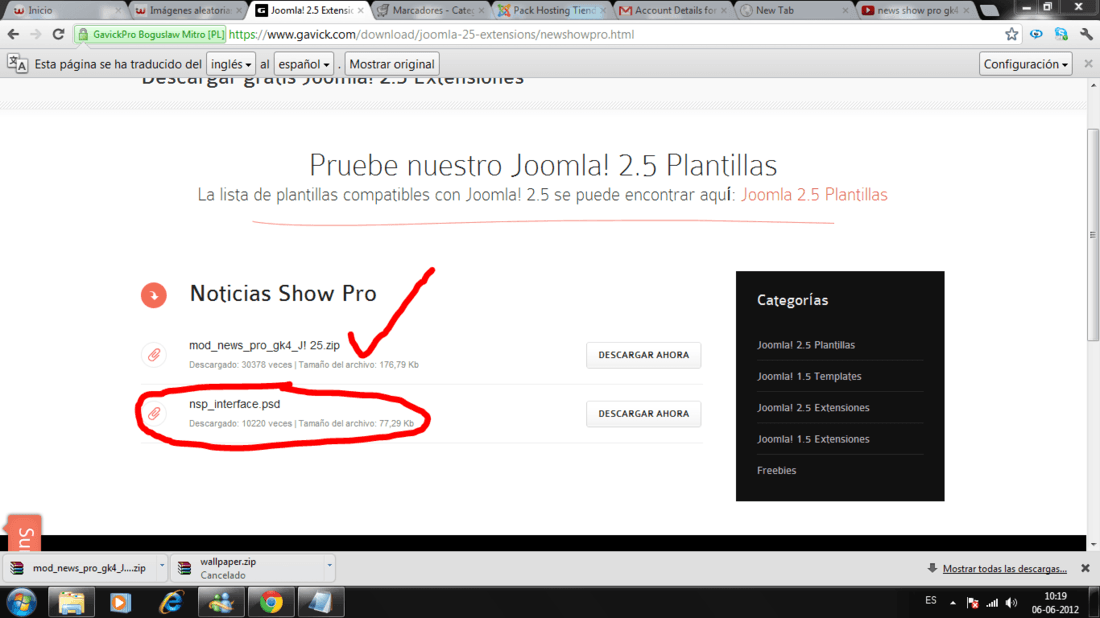Open Joomla! 2.5 Plantillas in Categorías

pyautogui.click(x=805, y=345)
